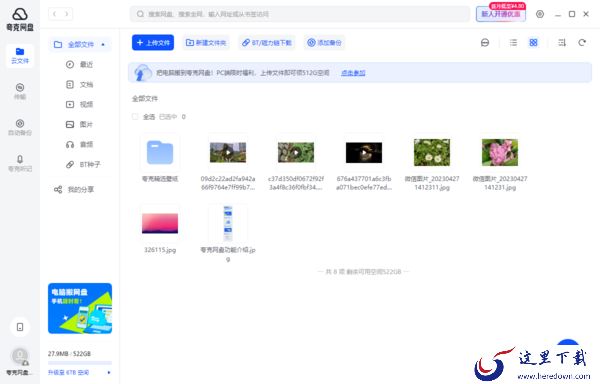Open the 夸克精选壁纸 folder
The height and width of the screenshot is (384, 600).
pyautogui.click(x=160, y=152)
